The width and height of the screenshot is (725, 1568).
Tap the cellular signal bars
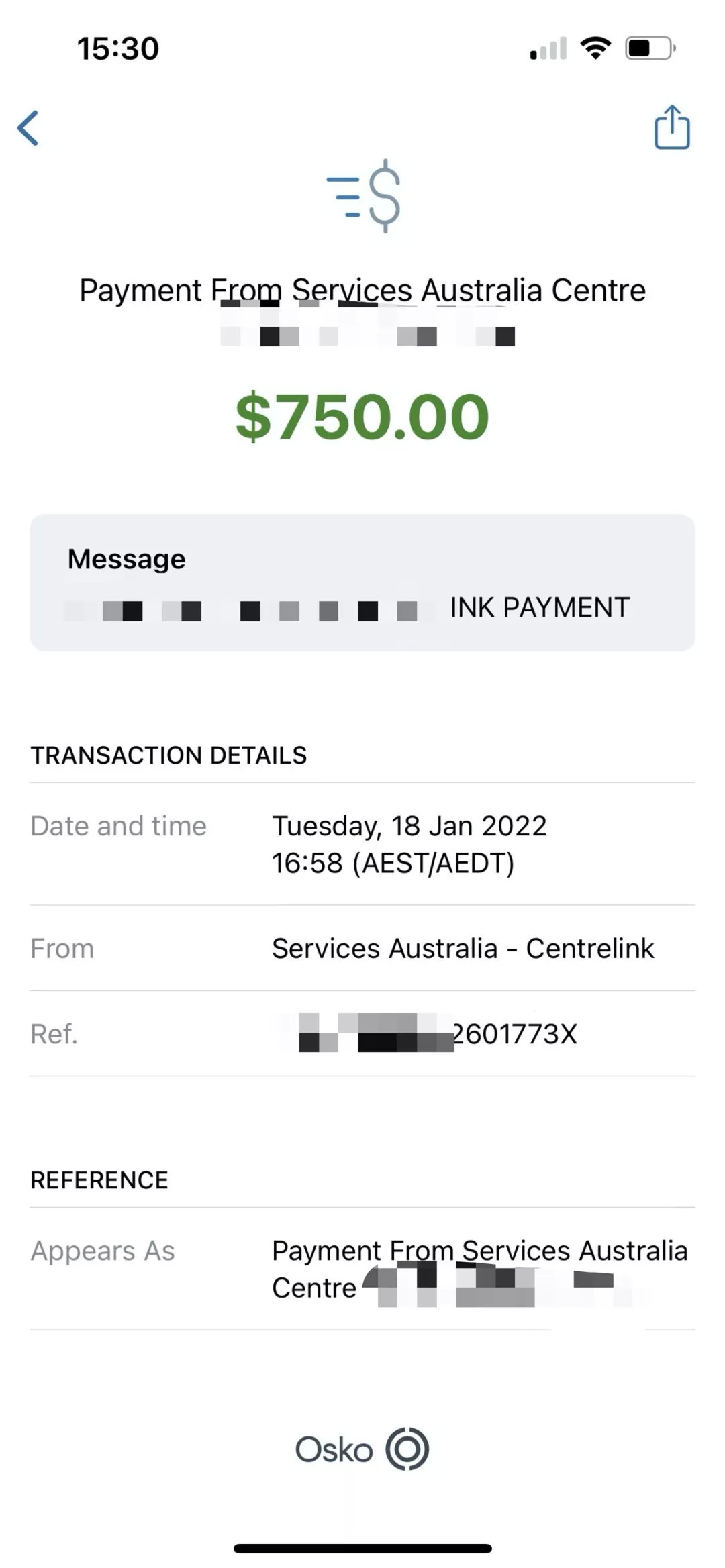(548, 49)
